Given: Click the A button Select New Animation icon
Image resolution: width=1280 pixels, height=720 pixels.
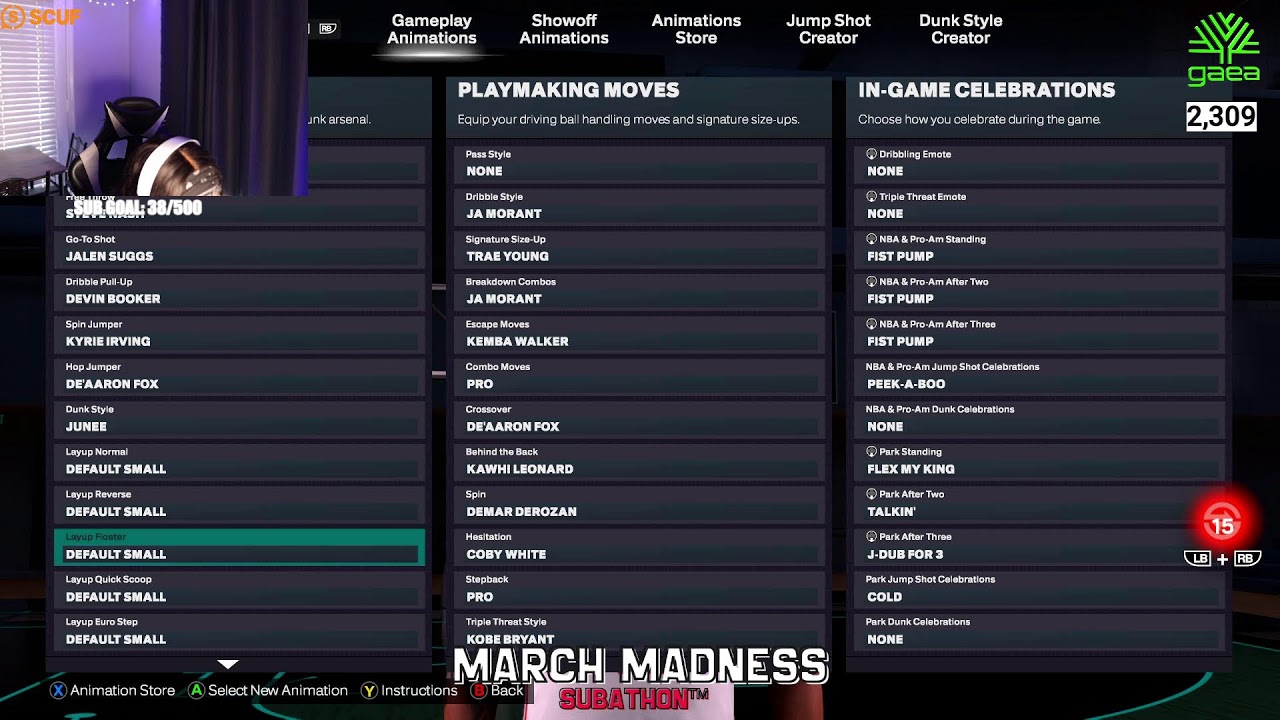Looking at the screenshot, I should pyautogui.click(x=197, y=690).
